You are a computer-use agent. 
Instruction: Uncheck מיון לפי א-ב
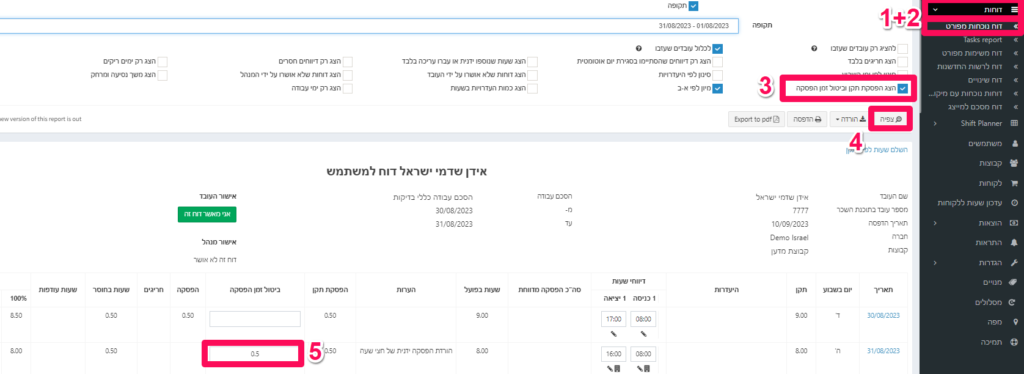tap(718, 88)
